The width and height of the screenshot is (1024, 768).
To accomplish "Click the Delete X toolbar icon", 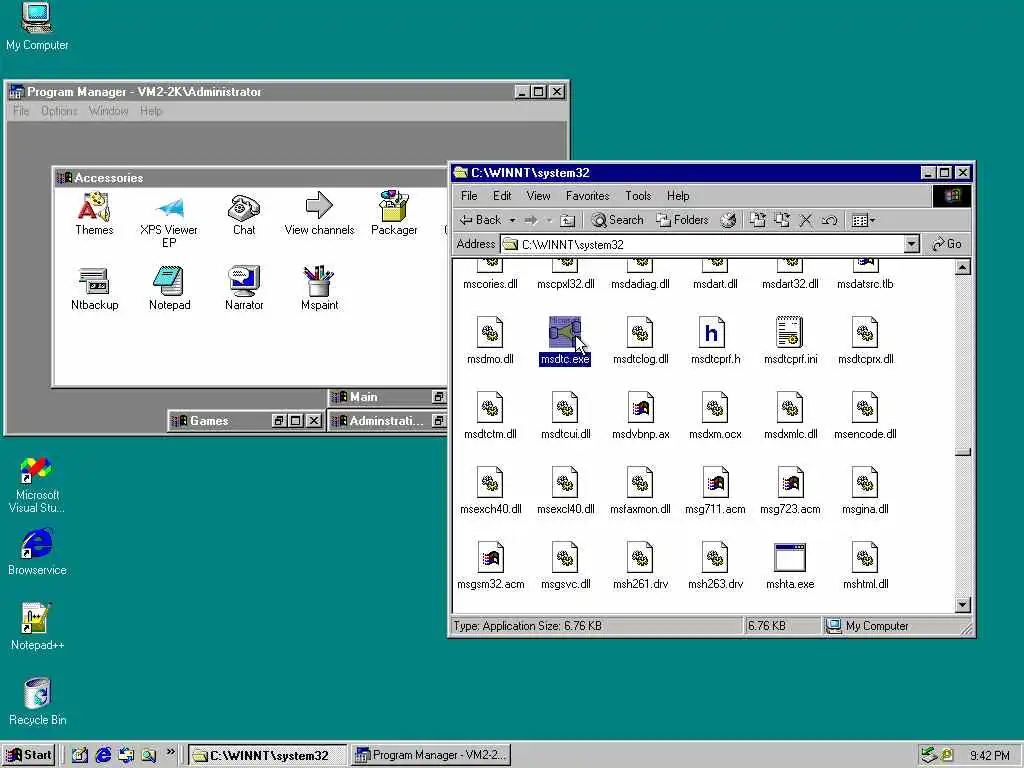I will pyautogui.click(x=806, y=221).
